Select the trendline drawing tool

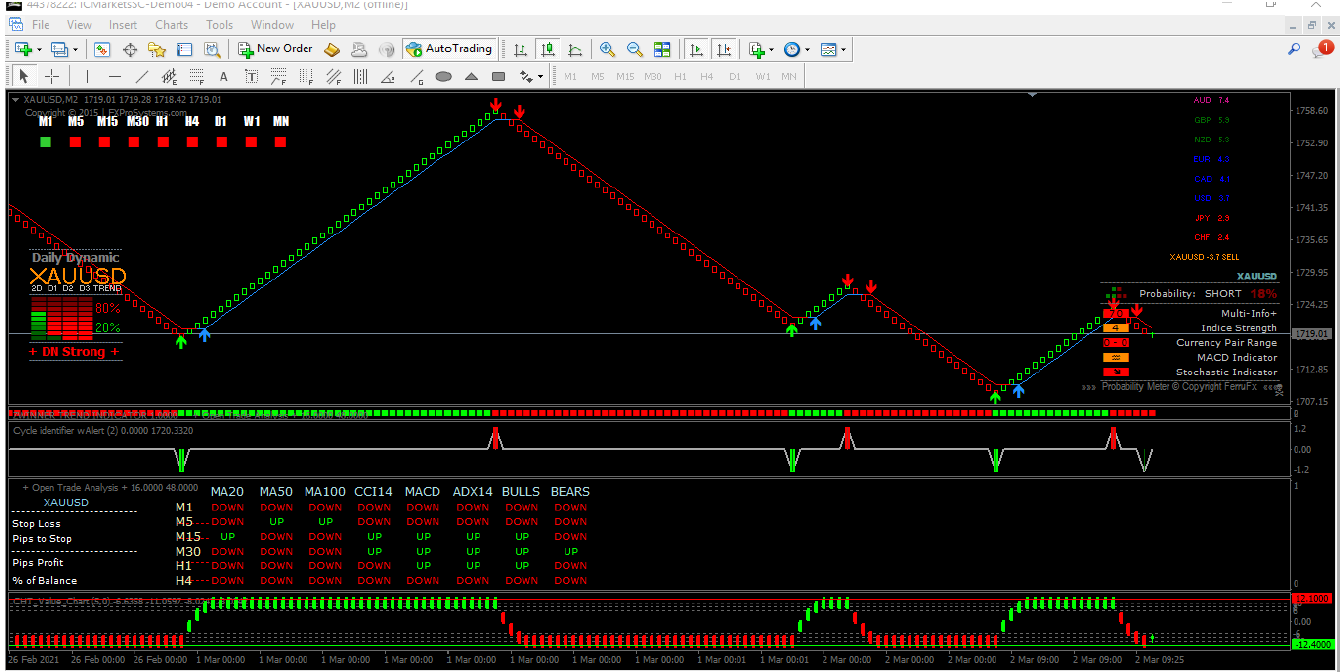coord(142,76)
